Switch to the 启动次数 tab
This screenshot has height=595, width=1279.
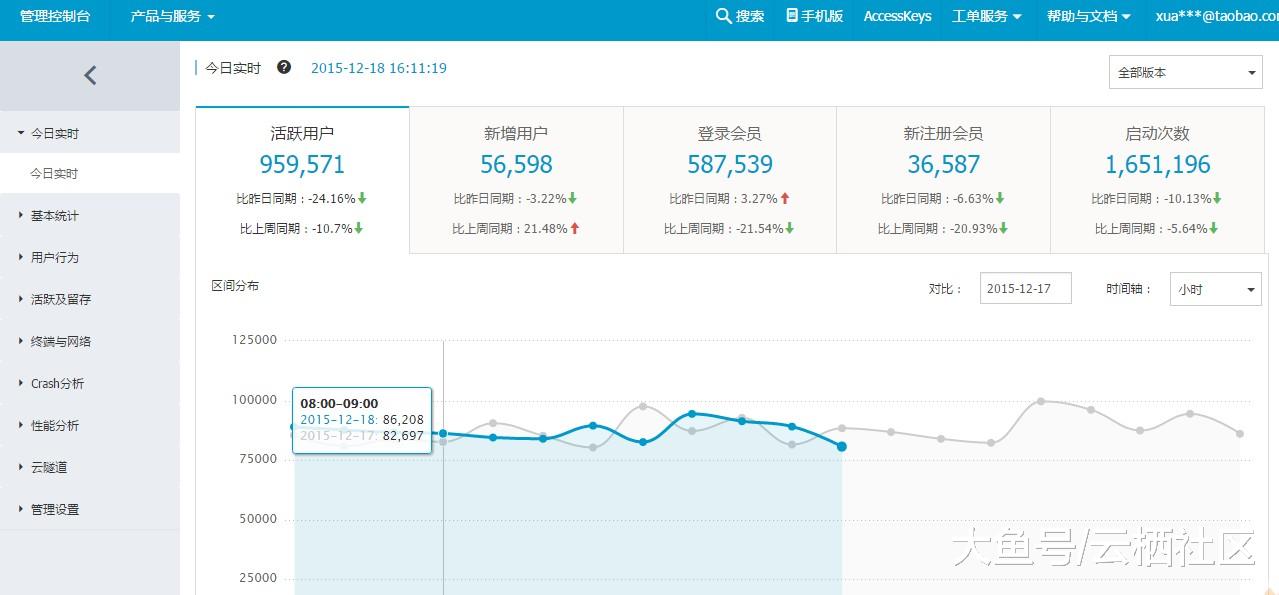click(x=1157, y=134)
